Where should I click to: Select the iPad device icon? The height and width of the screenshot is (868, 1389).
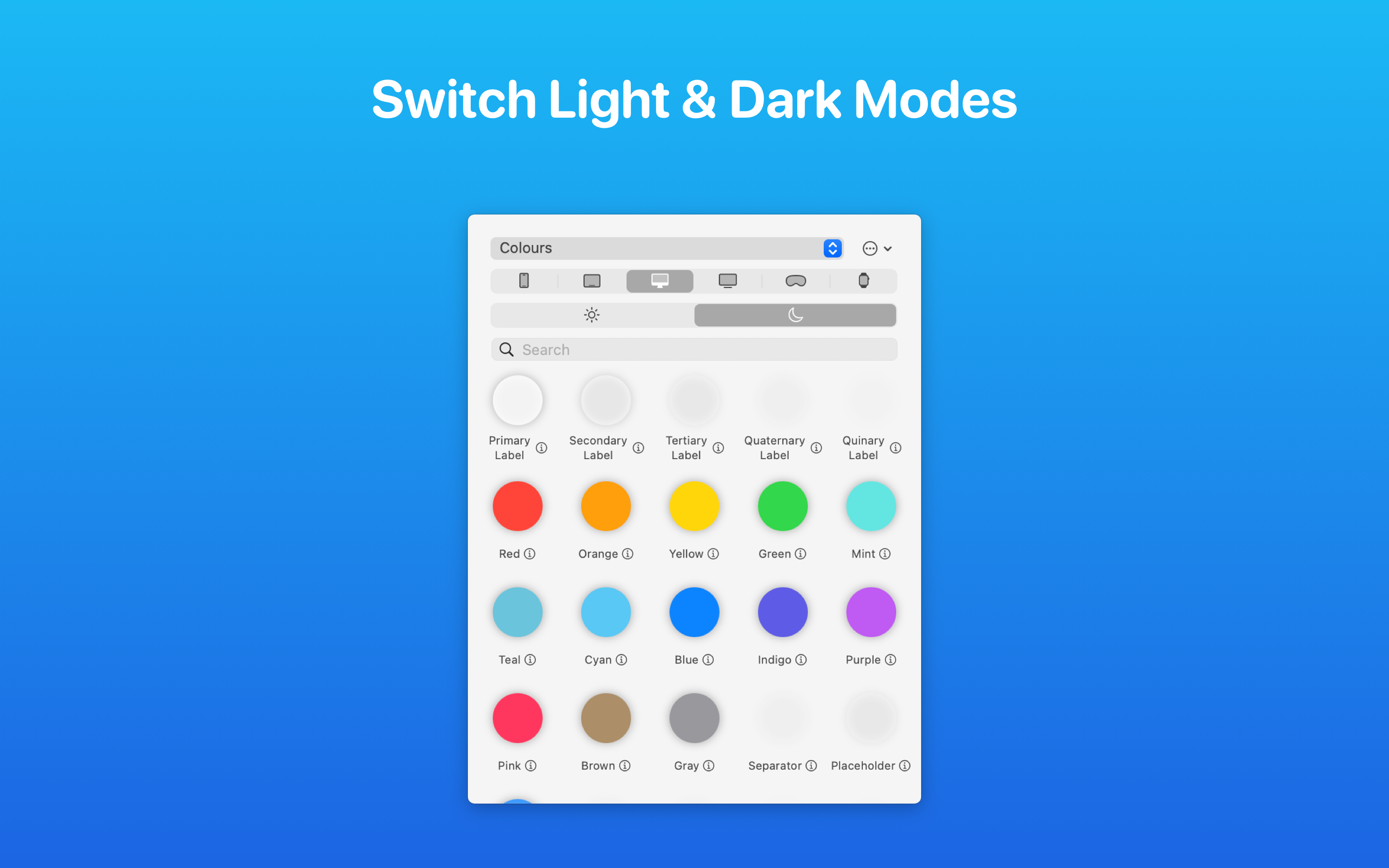[591, 281]
